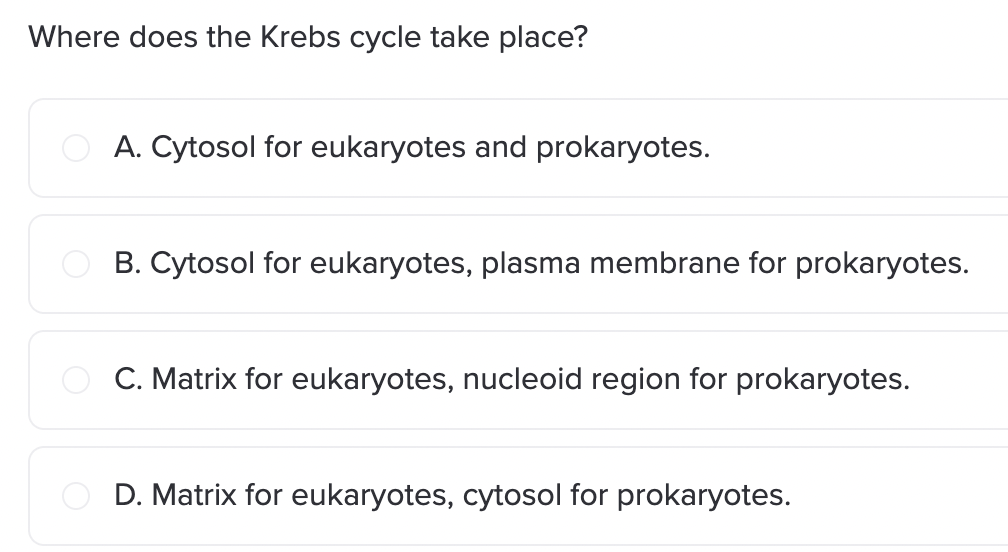
Task: Click empty space inside option A's answer card
Action: coord(855,148)
